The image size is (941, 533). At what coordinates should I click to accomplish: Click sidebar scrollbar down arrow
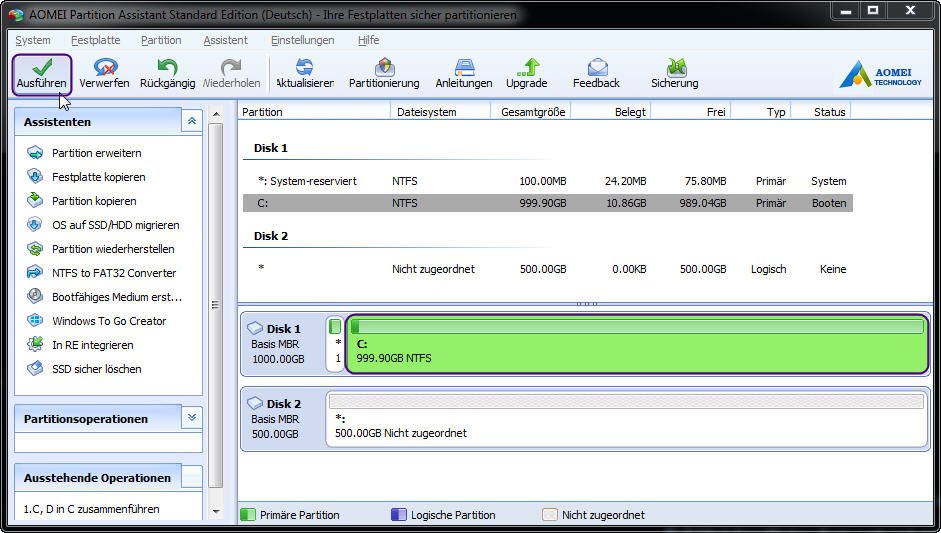tap(216, 512)
